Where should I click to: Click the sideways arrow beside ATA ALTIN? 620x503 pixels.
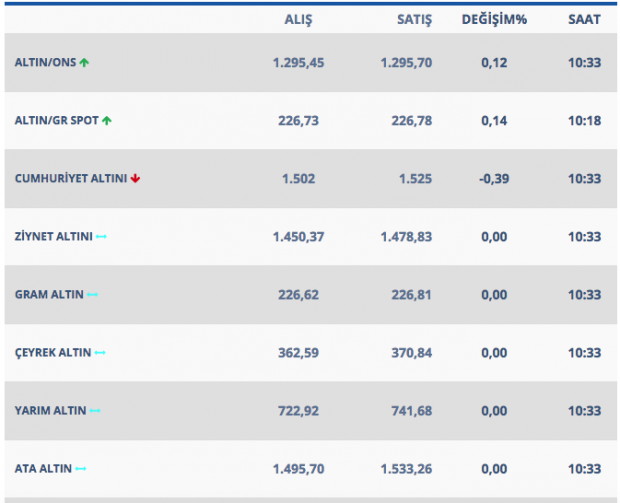pos(81,468)
